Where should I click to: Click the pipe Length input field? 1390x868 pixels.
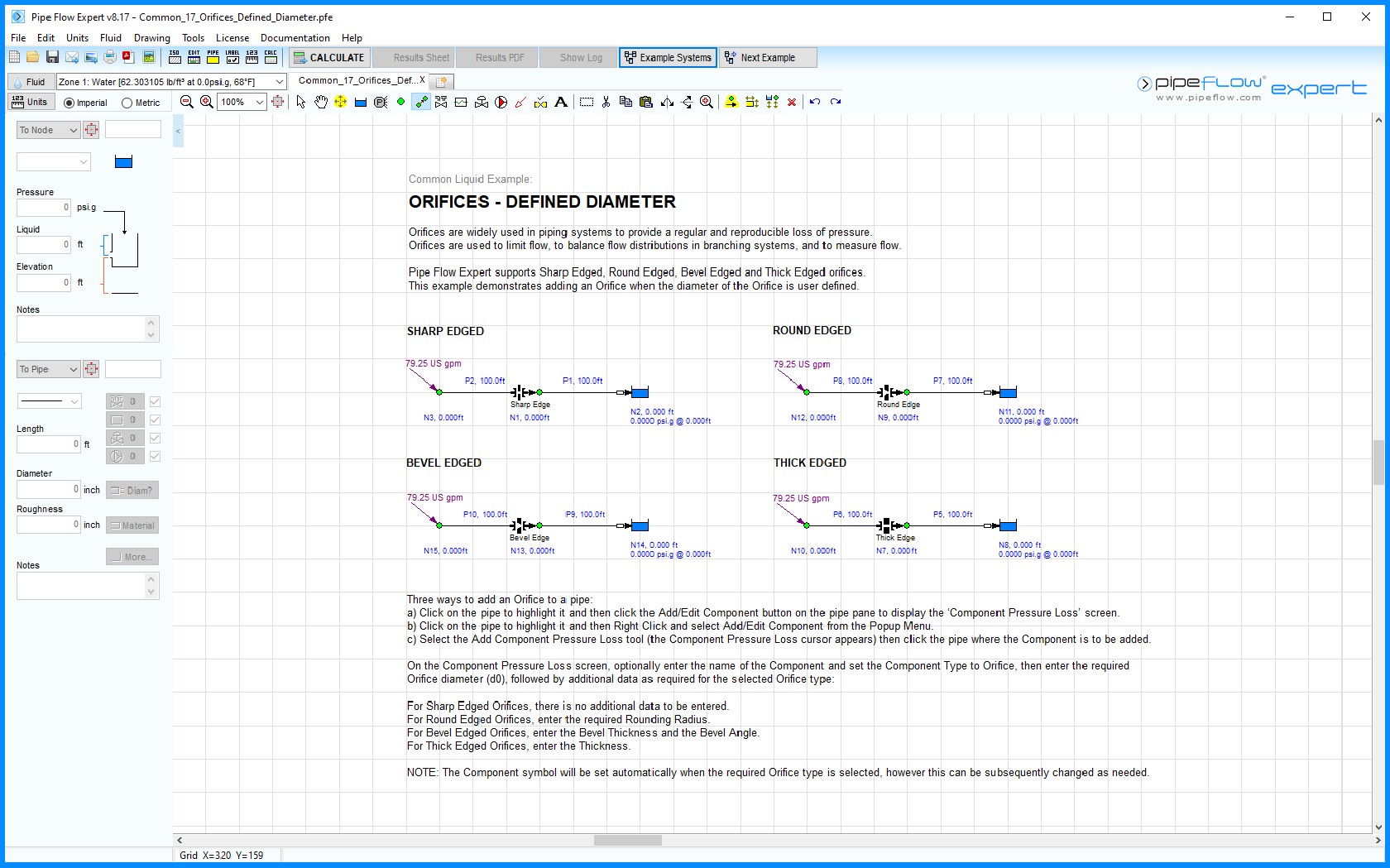(49, 444)
